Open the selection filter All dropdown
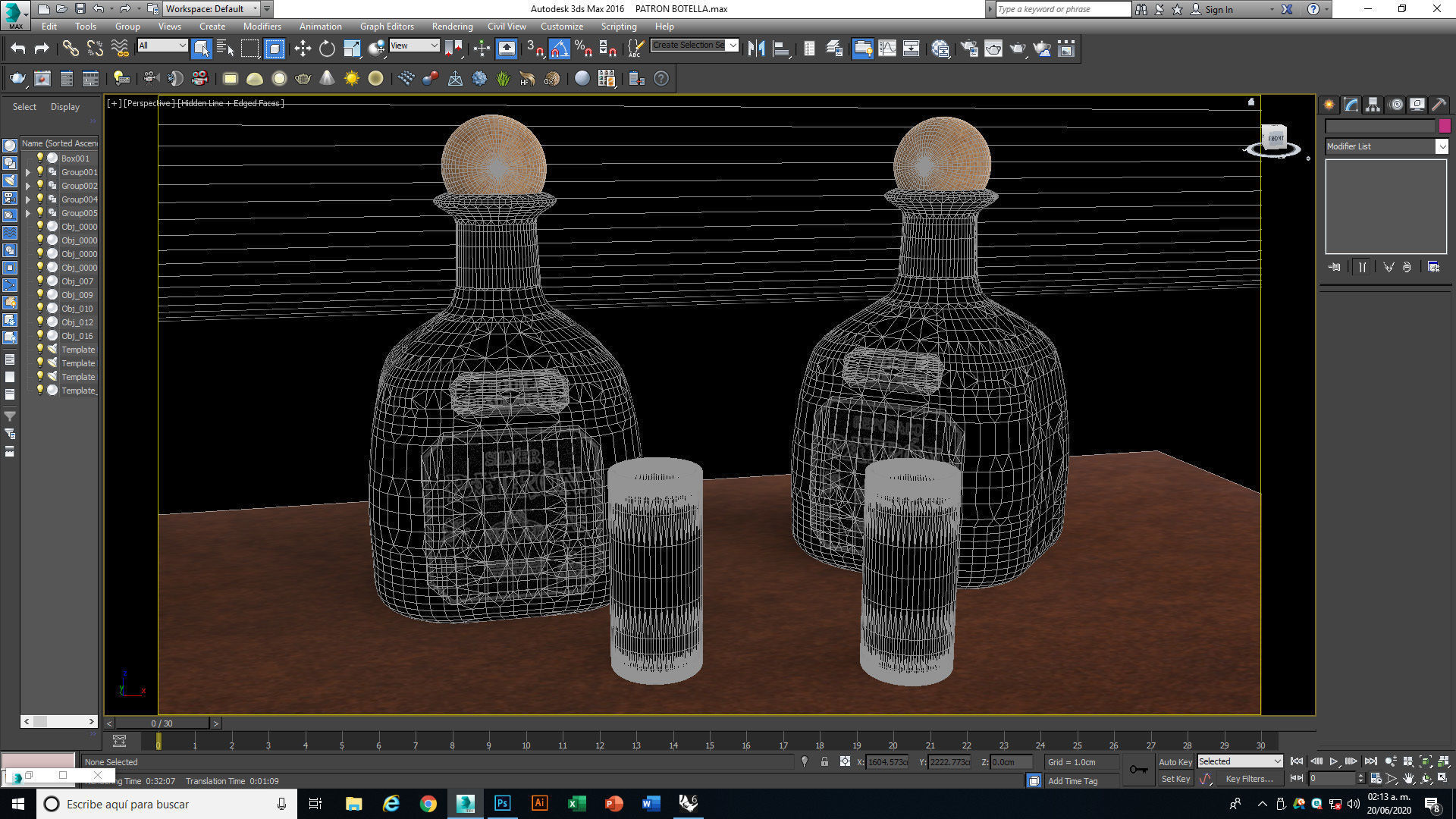 pos(162,45)
